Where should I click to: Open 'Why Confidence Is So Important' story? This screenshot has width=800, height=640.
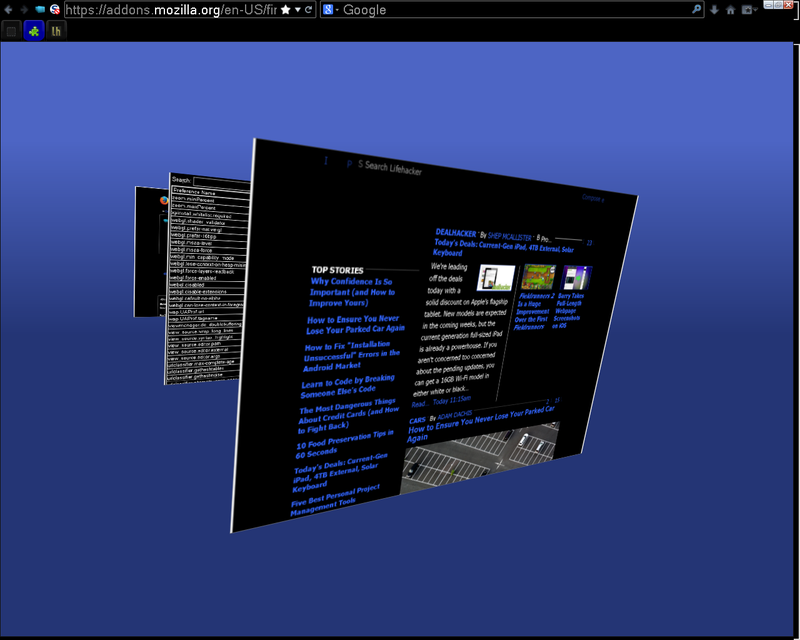(x=352, y=292)
